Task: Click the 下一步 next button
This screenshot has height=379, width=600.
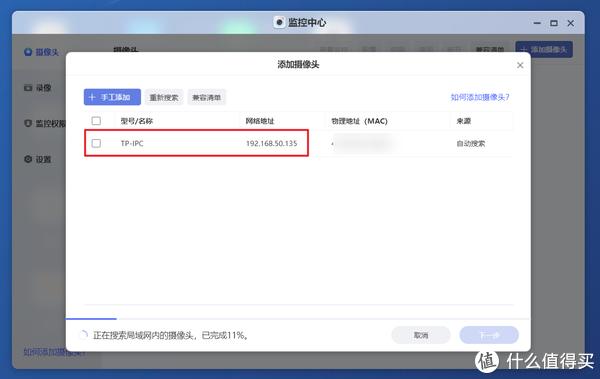Action: tap(489, 335)
